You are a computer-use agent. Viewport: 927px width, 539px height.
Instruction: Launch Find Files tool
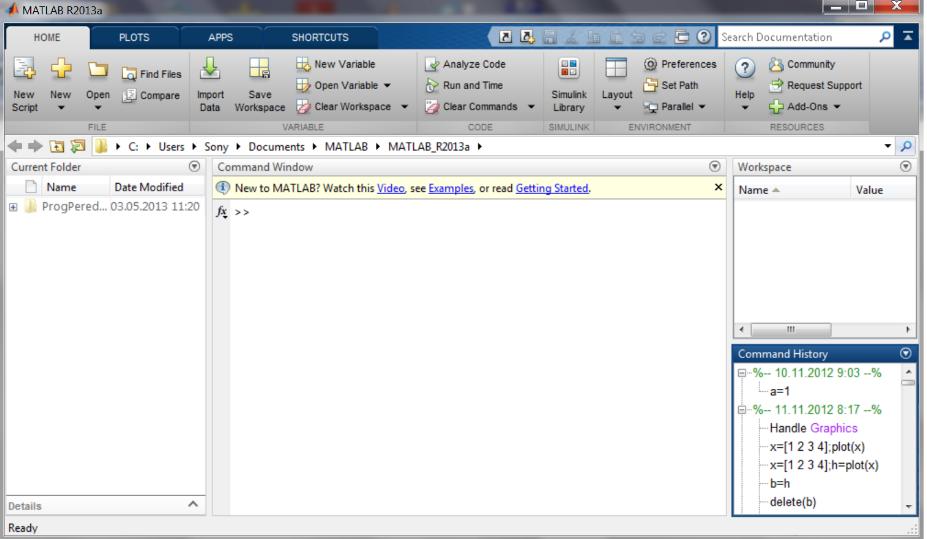pyautogui.click(x=152, y=74)
